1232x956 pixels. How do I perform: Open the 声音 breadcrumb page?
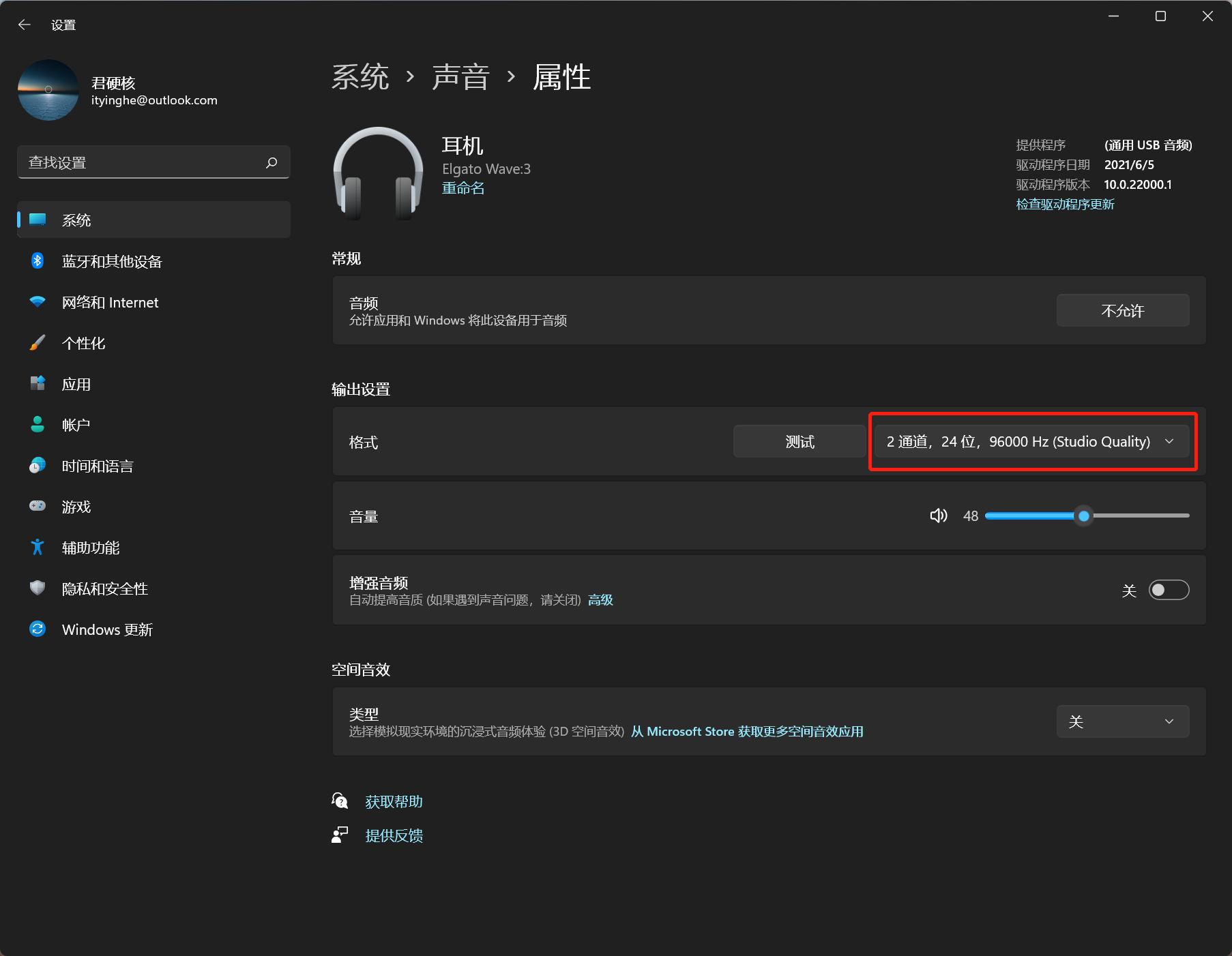click(x=461, y=77)
